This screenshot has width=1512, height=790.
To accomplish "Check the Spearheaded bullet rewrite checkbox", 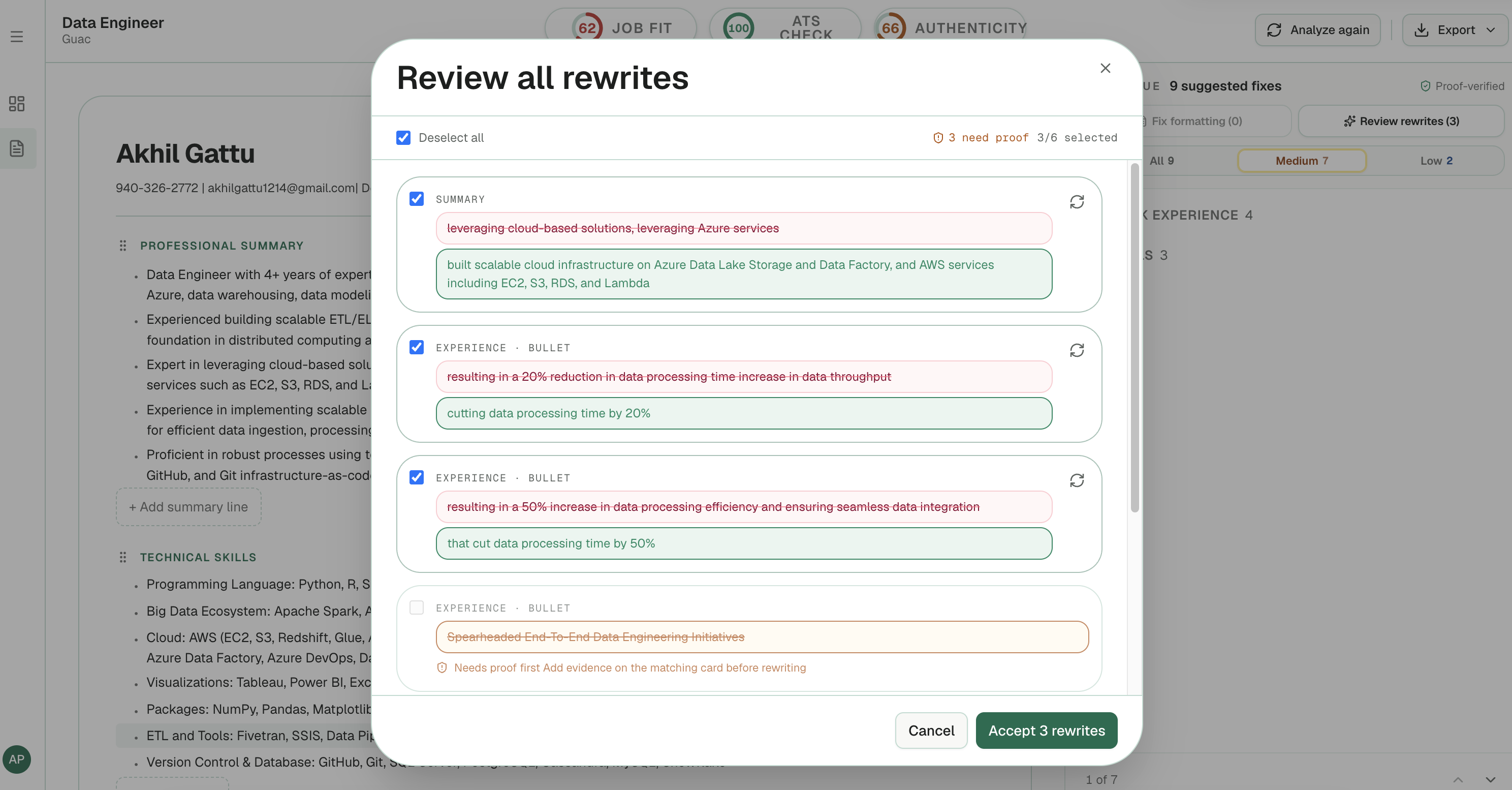I will pos(417,607).
